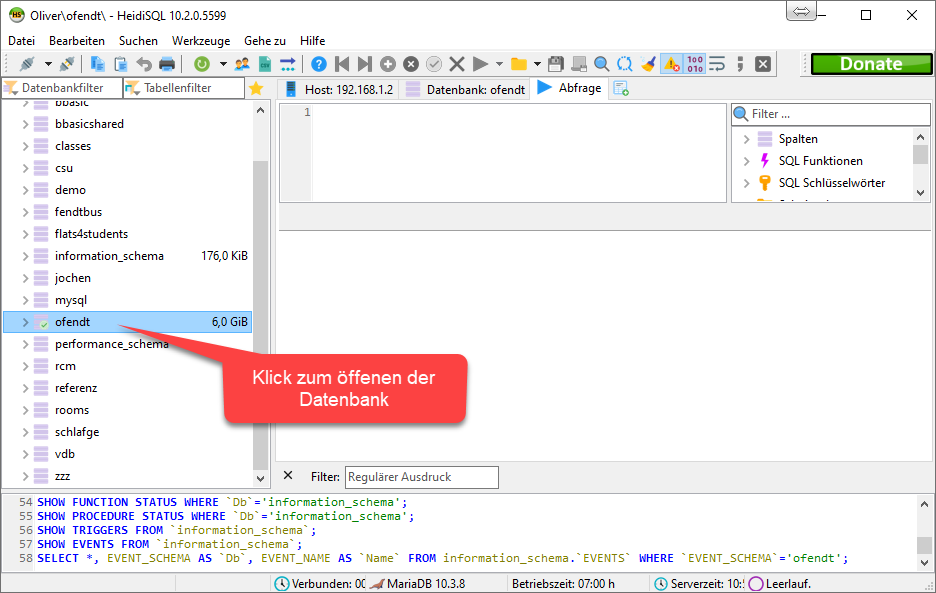Screen dimensions: 936x593
Task: Click the insert row plus icon
Action: [388, 64]
